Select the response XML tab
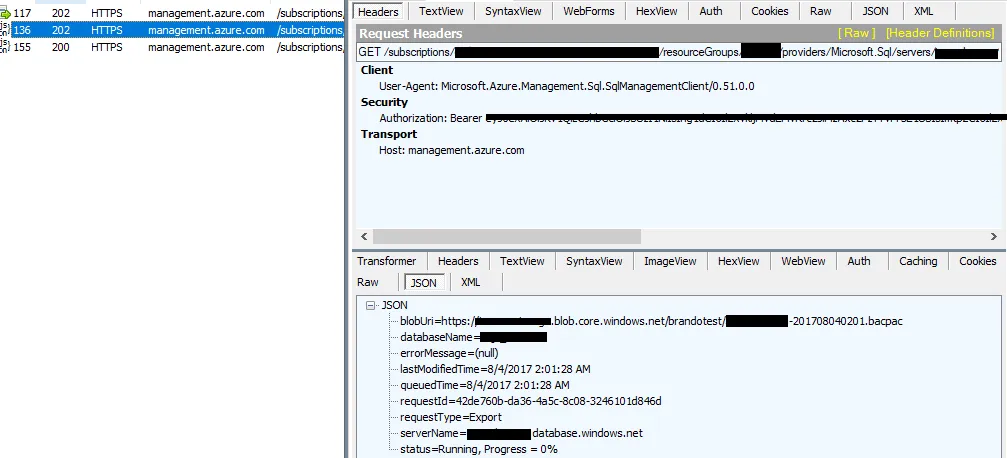Image resolution: width=1007 pixels, height=458 pixels. point(470,283)
